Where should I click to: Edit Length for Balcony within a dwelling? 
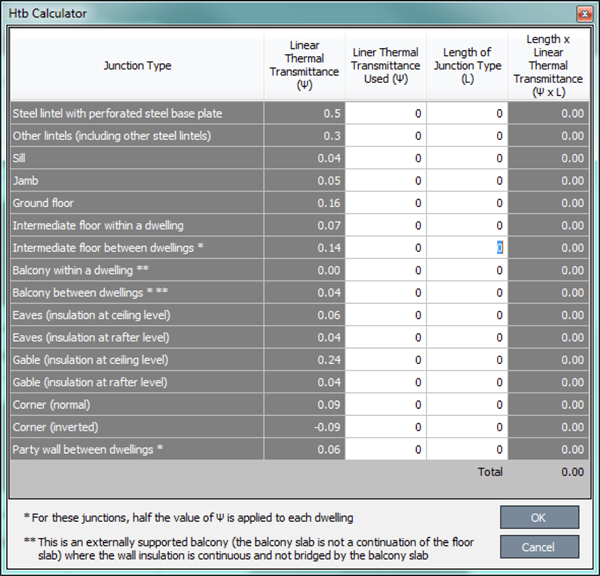pos(467,270)
